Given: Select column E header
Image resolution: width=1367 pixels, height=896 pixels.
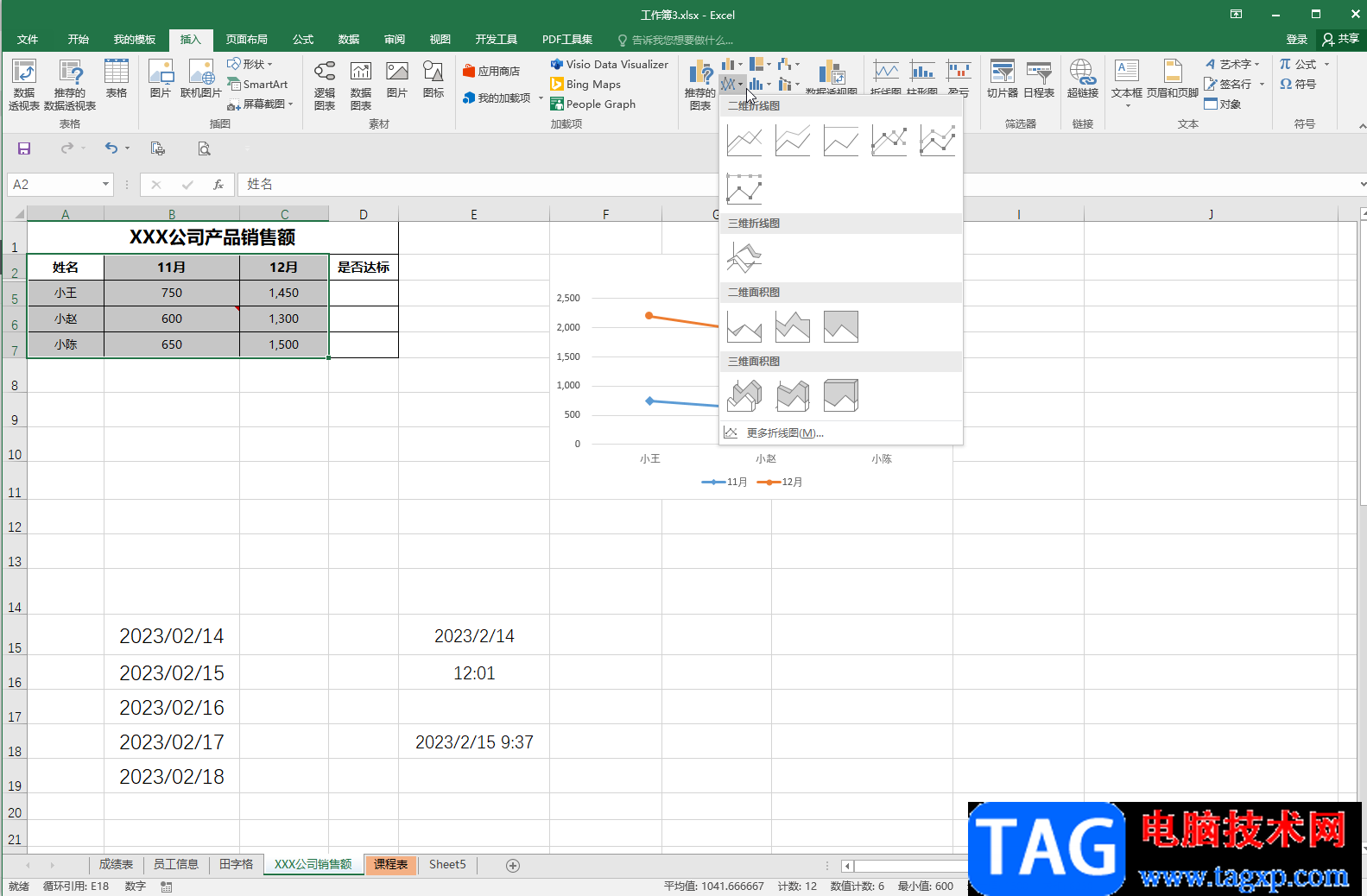Looking at the screenshot, I should click(x=474, y=214).
